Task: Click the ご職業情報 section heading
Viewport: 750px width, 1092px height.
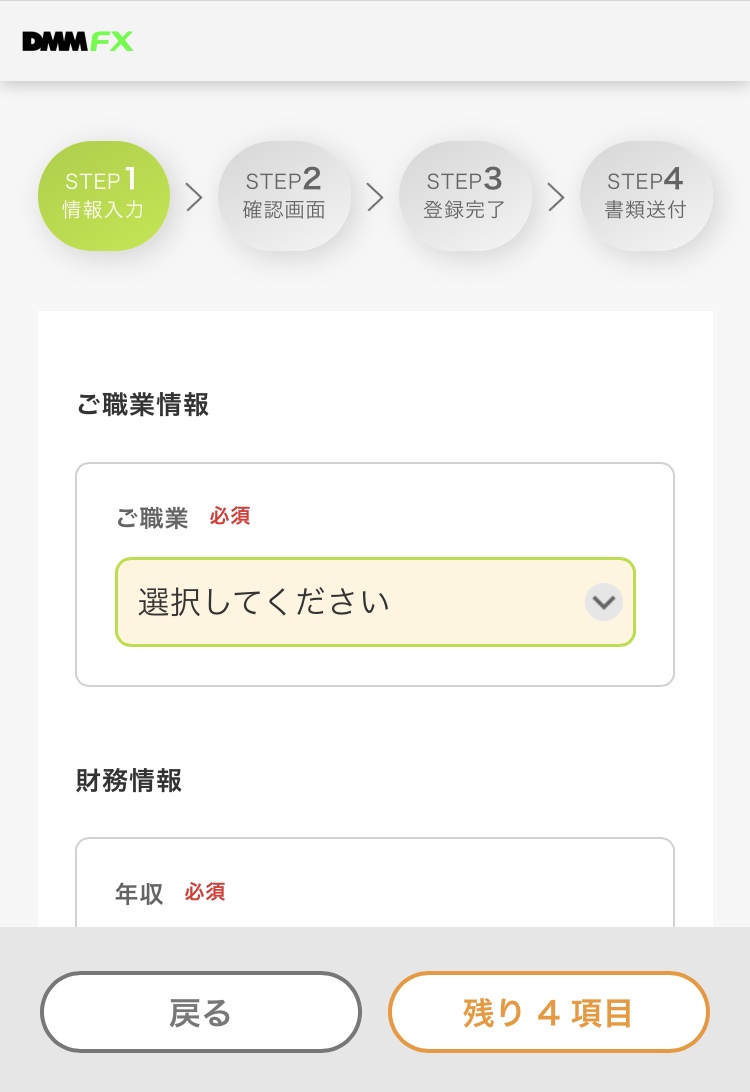Action: 142,404
